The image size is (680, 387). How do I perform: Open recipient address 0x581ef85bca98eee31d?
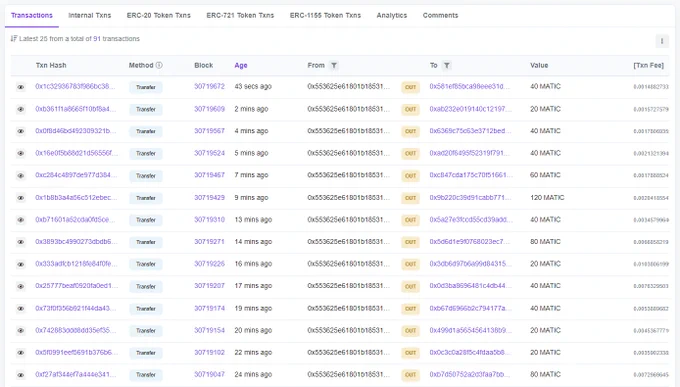point(470,86)
